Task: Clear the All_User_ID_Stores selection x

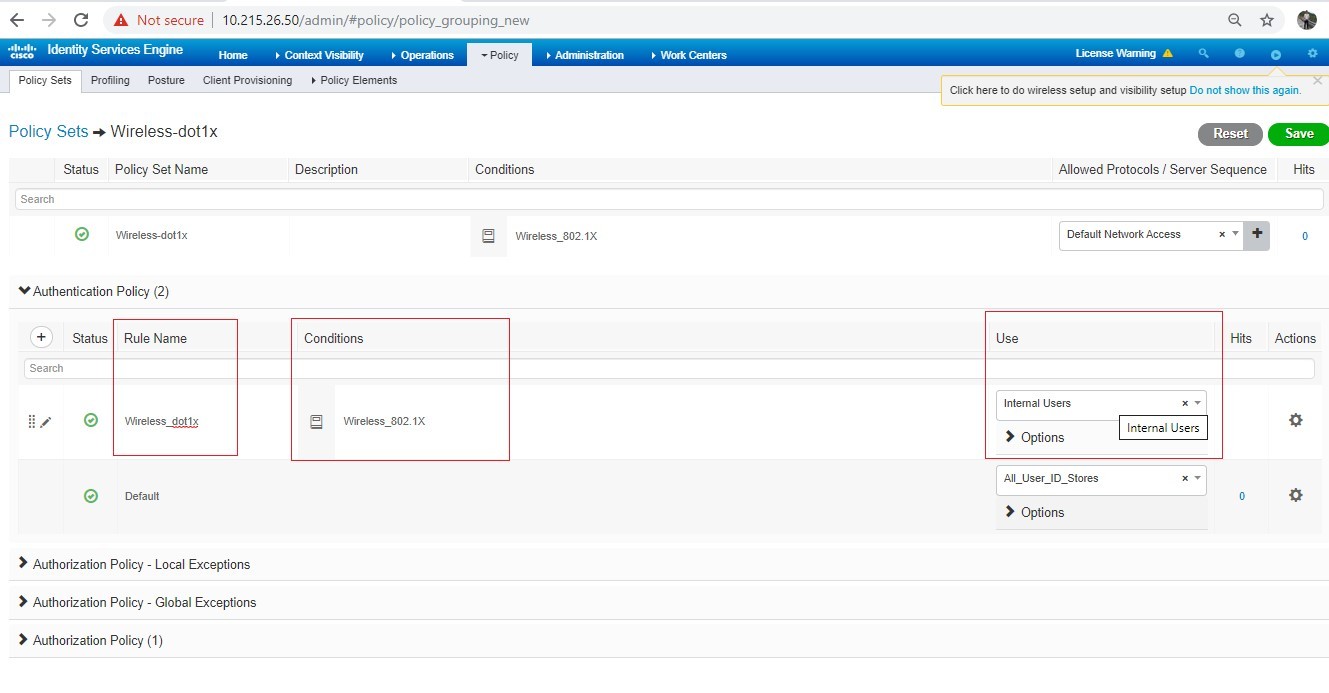Action: (1185, 479)
